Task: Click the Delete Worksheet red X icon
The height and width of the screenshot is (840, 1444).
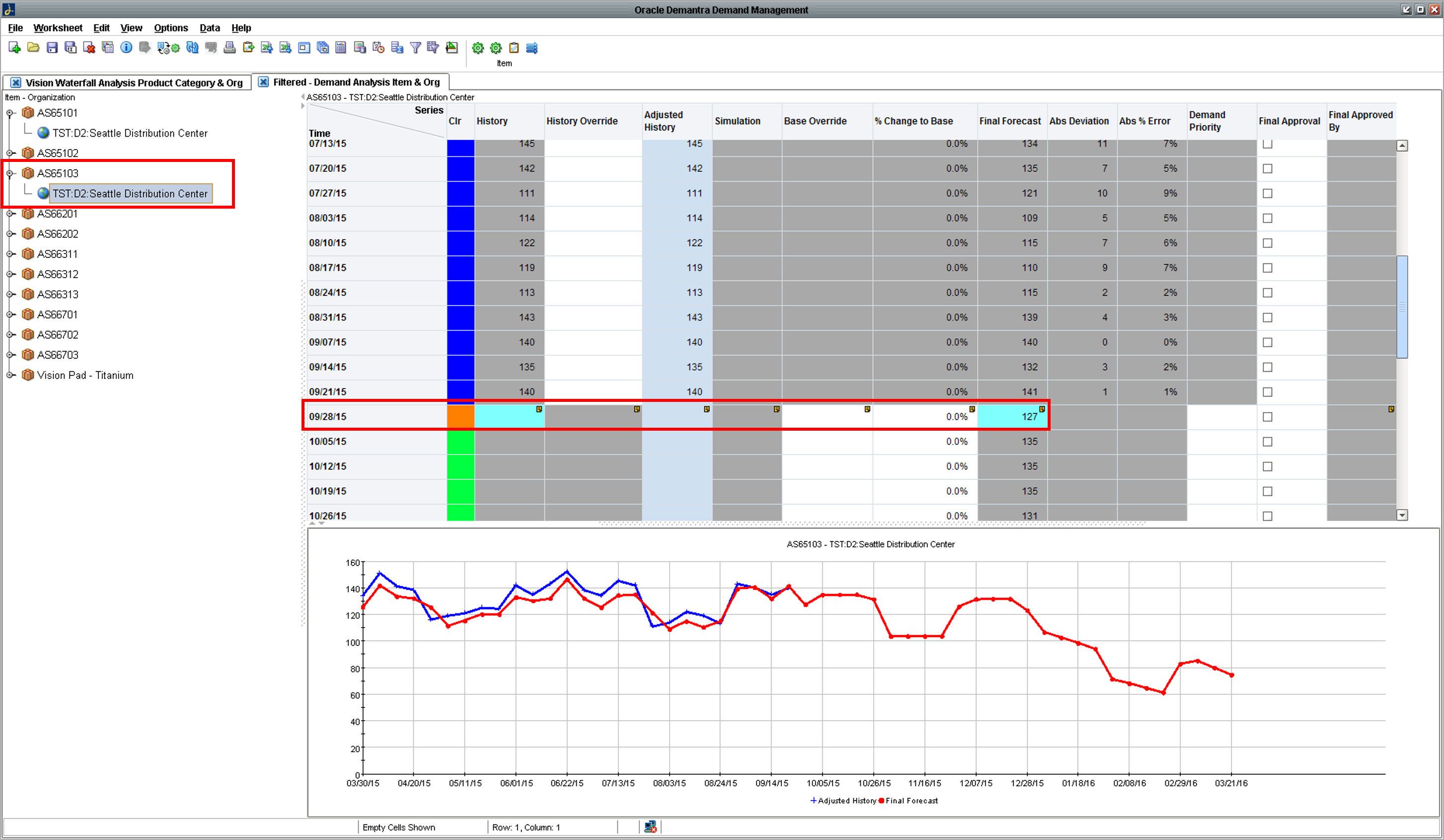Action: (x=89, y=48)
